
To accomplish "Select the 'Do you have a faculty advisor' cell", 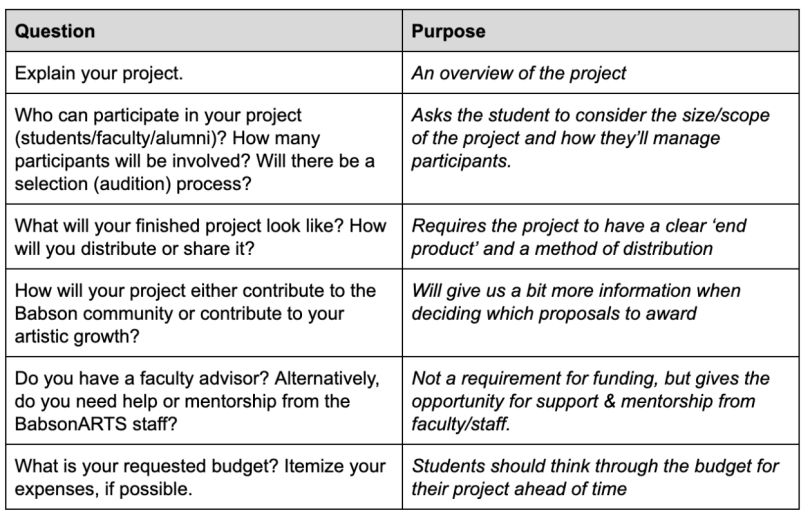I will point(204,401).
